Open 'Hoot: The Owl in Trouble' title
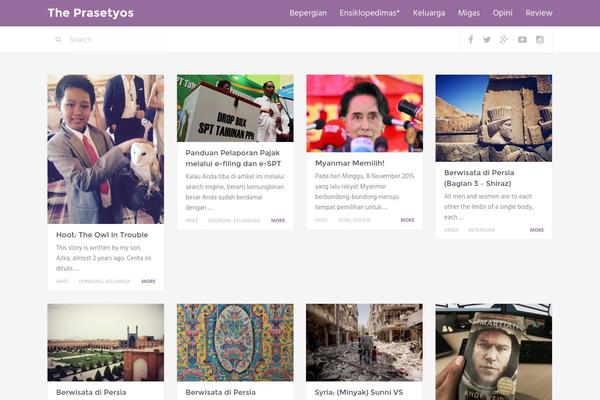600x400 pixels. pos(102,235)
